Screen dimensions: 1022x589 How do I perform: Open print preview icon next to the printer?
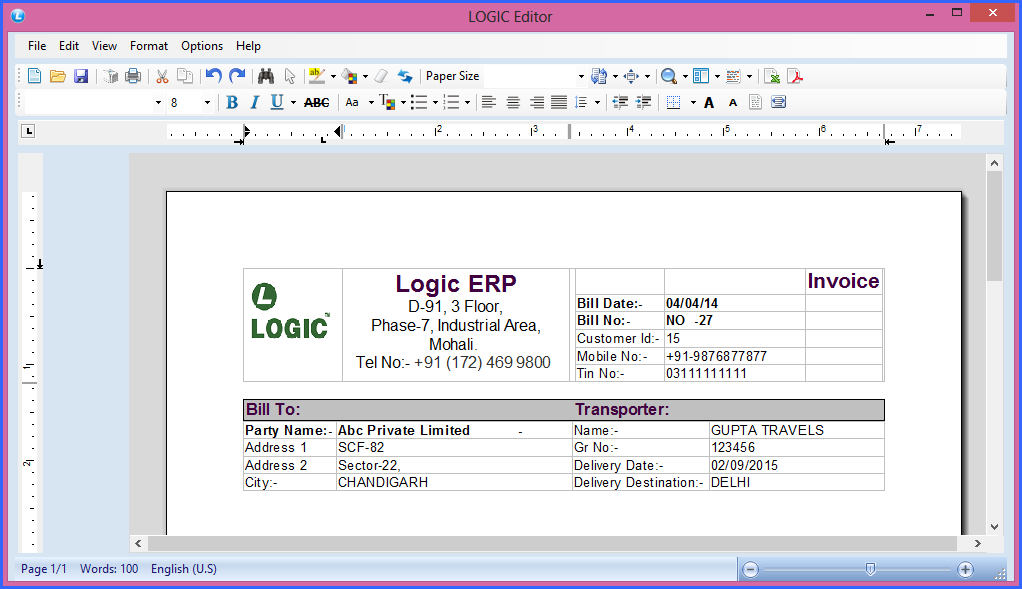click(110, 76)
